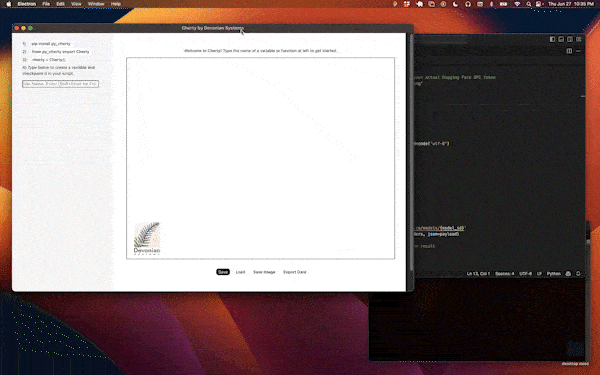The image size is (600, 375).
Task: Click the Spotlight search icon in menu bar
Action: coord(528,4)
